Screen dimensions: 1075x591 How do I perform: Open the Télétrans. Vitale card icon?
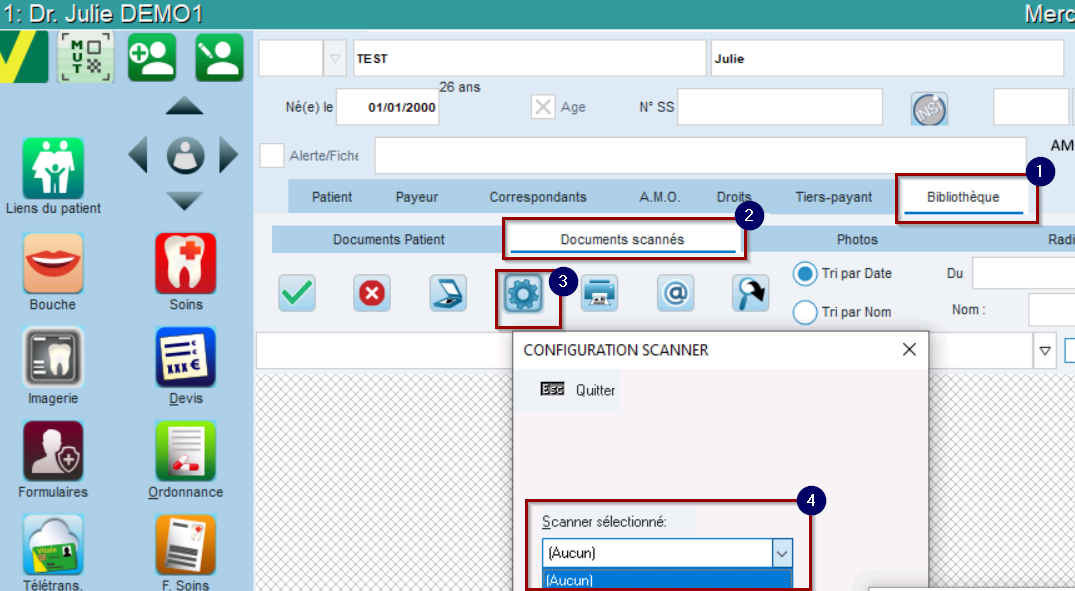[x=53, y=544]
